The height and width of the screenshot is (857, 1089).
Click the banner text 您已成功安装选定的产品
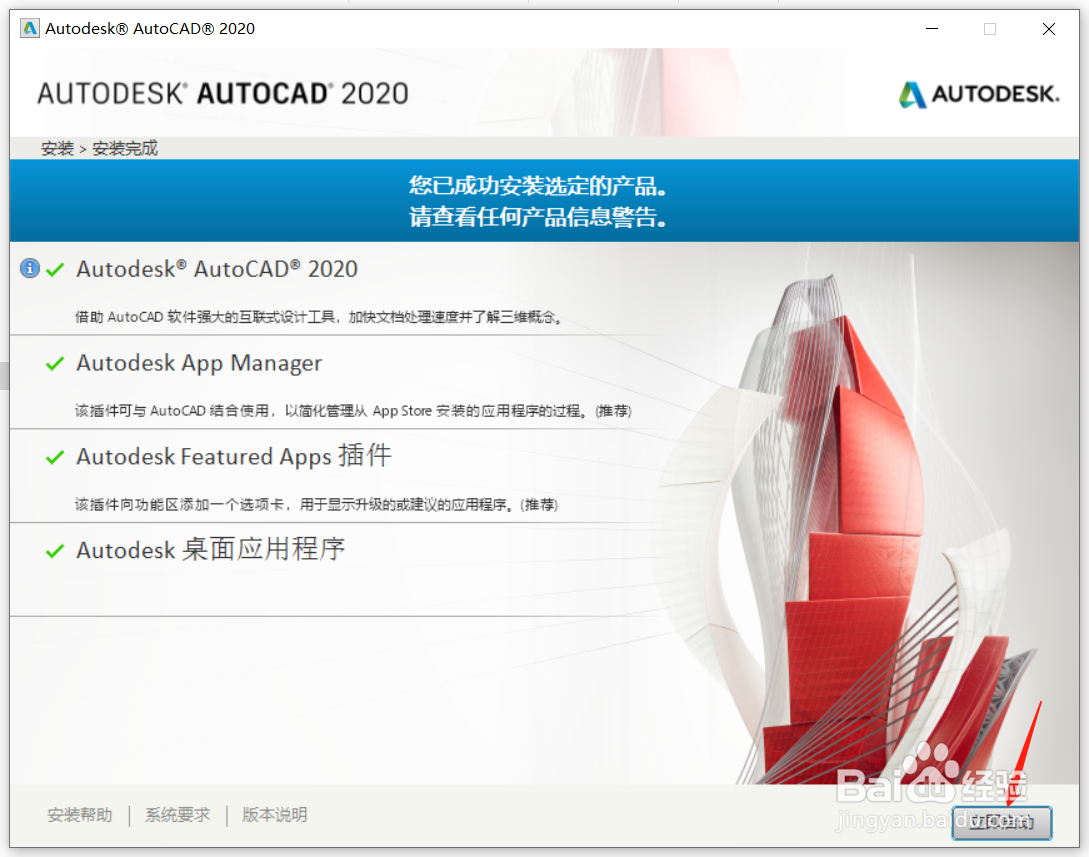coord(538,185)
